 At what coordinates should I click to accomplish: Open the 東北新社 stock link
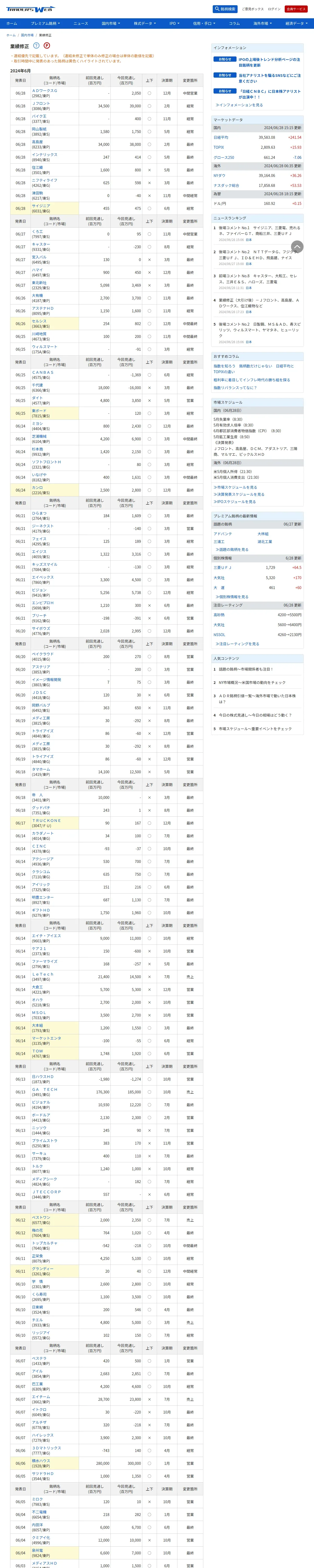(39, 283)
